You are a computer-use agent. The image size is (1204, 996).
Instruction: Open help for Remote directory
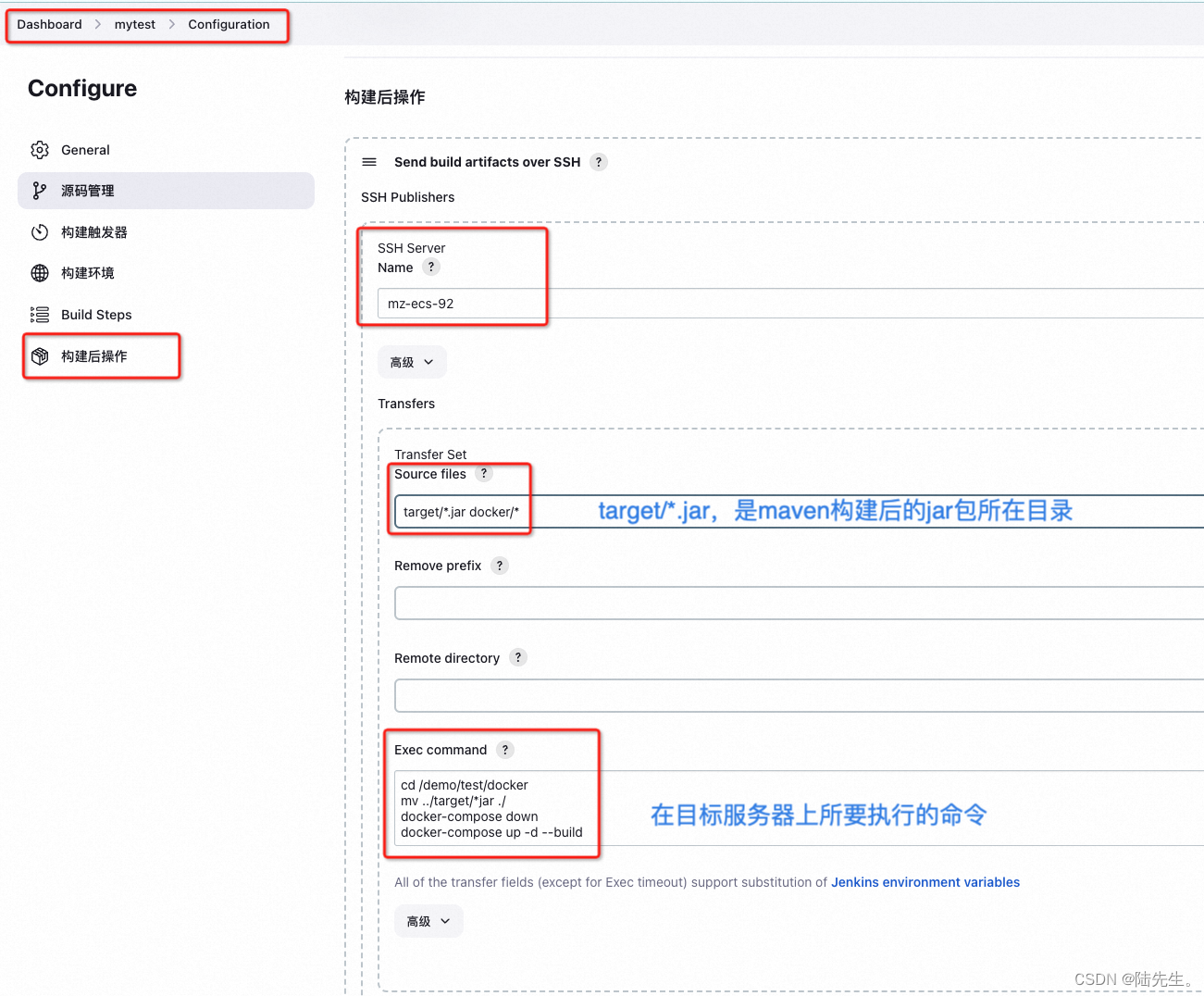pyautogui.click(x=518, y=657)
